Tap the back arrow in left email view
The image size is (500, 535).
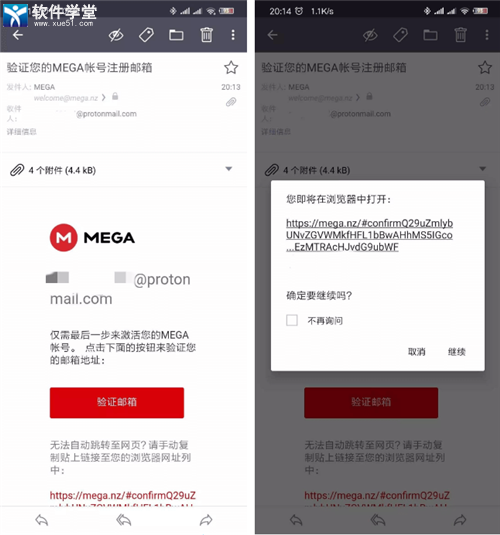[18, 35]
